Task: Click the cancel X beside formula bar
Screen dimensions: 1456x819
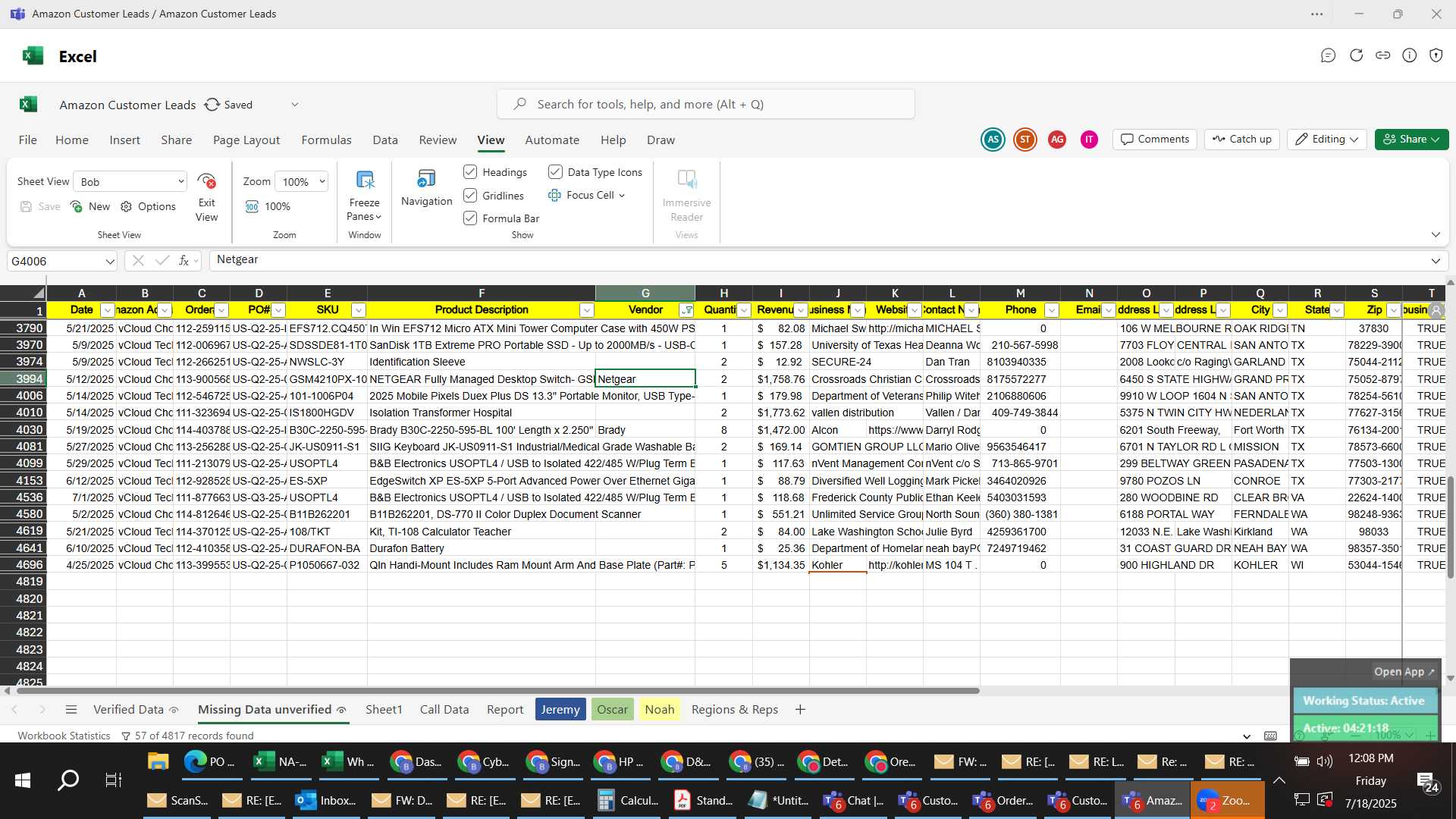Action: pyautogui.click(x=138, y=261)
